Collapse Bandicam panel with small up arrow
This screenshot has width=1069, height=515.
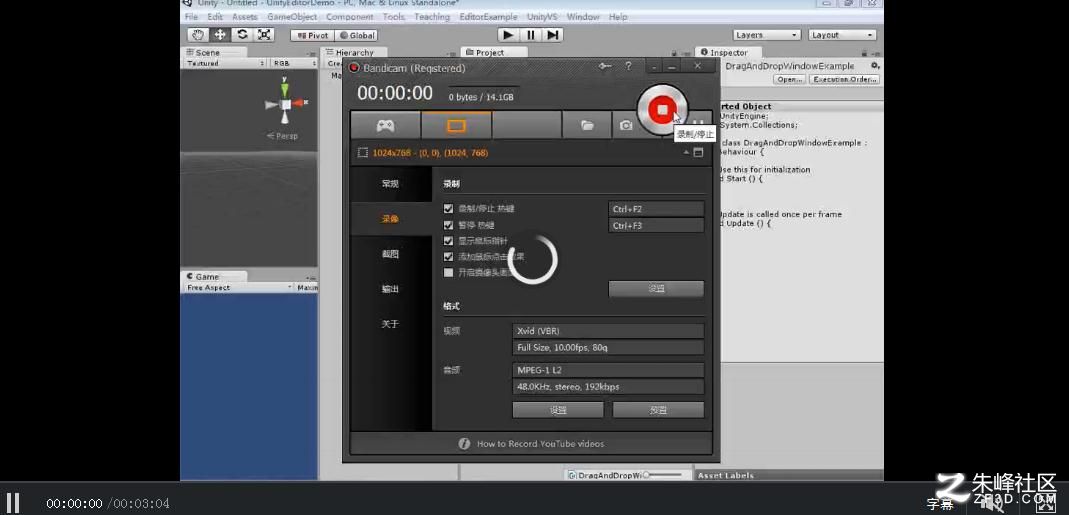(x=687, y=153)
